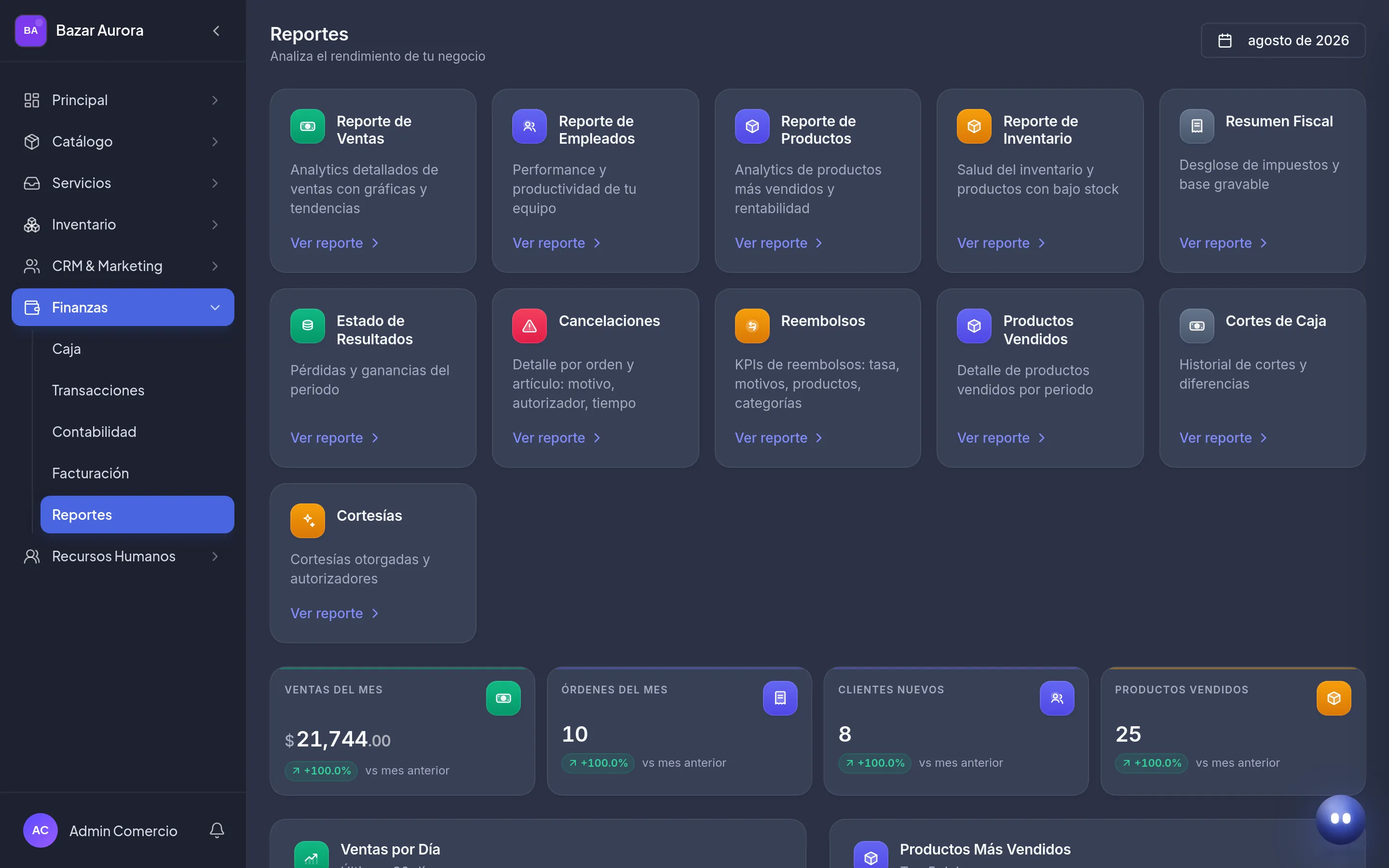
Task: Click the Cortes de Caja icon
Action: pos(1197,326)
